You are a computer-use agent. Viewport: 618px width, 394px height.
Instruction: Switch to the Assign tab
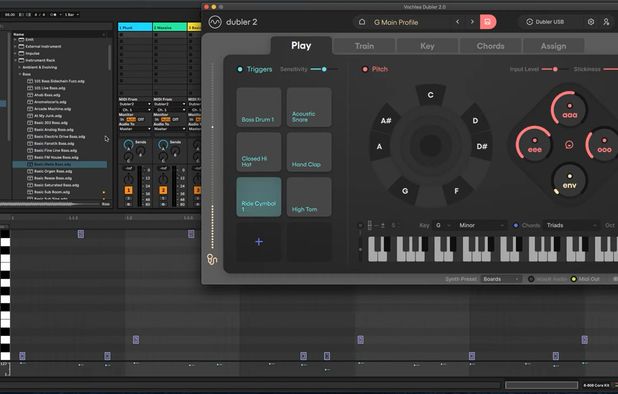point(553,46)
